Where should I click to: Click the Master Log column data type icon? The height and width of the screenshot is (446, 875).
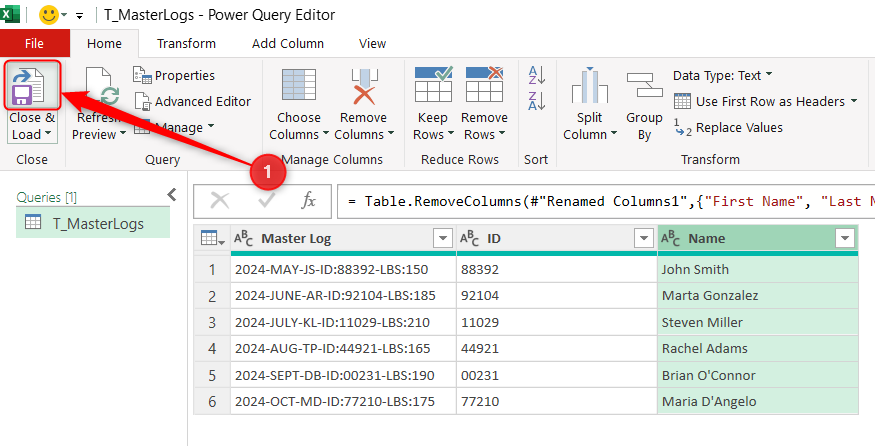(x=243, y=239)
